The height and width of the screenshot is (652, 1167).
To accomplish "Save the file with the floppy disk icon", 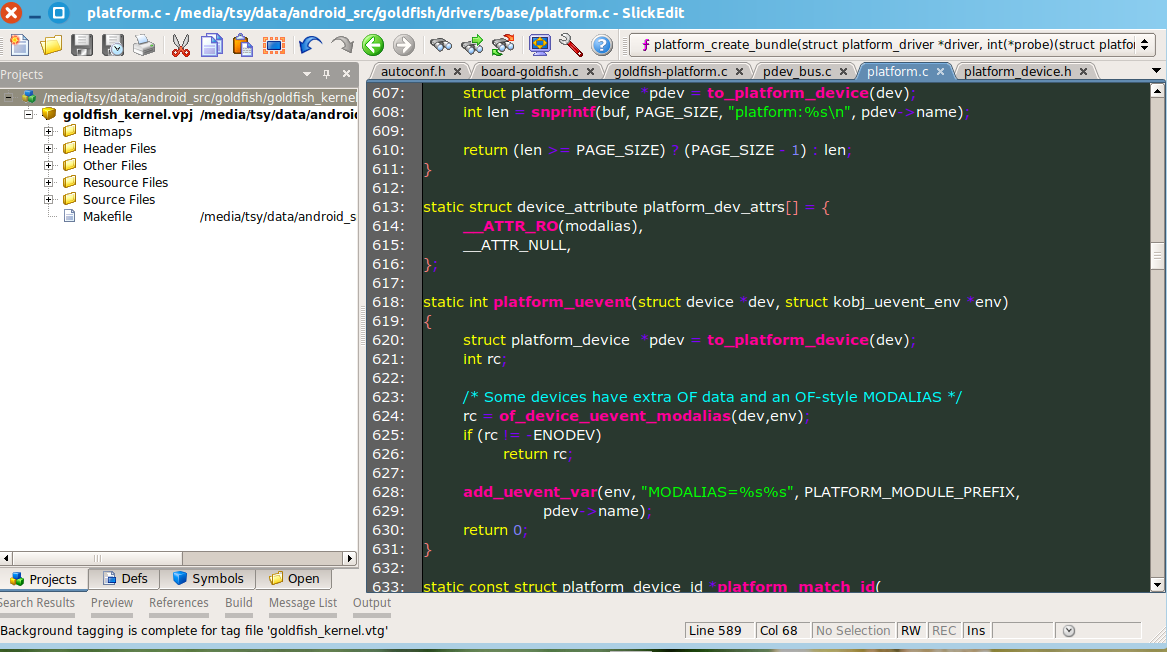I will pyautogui.click(x=82, y=45).
